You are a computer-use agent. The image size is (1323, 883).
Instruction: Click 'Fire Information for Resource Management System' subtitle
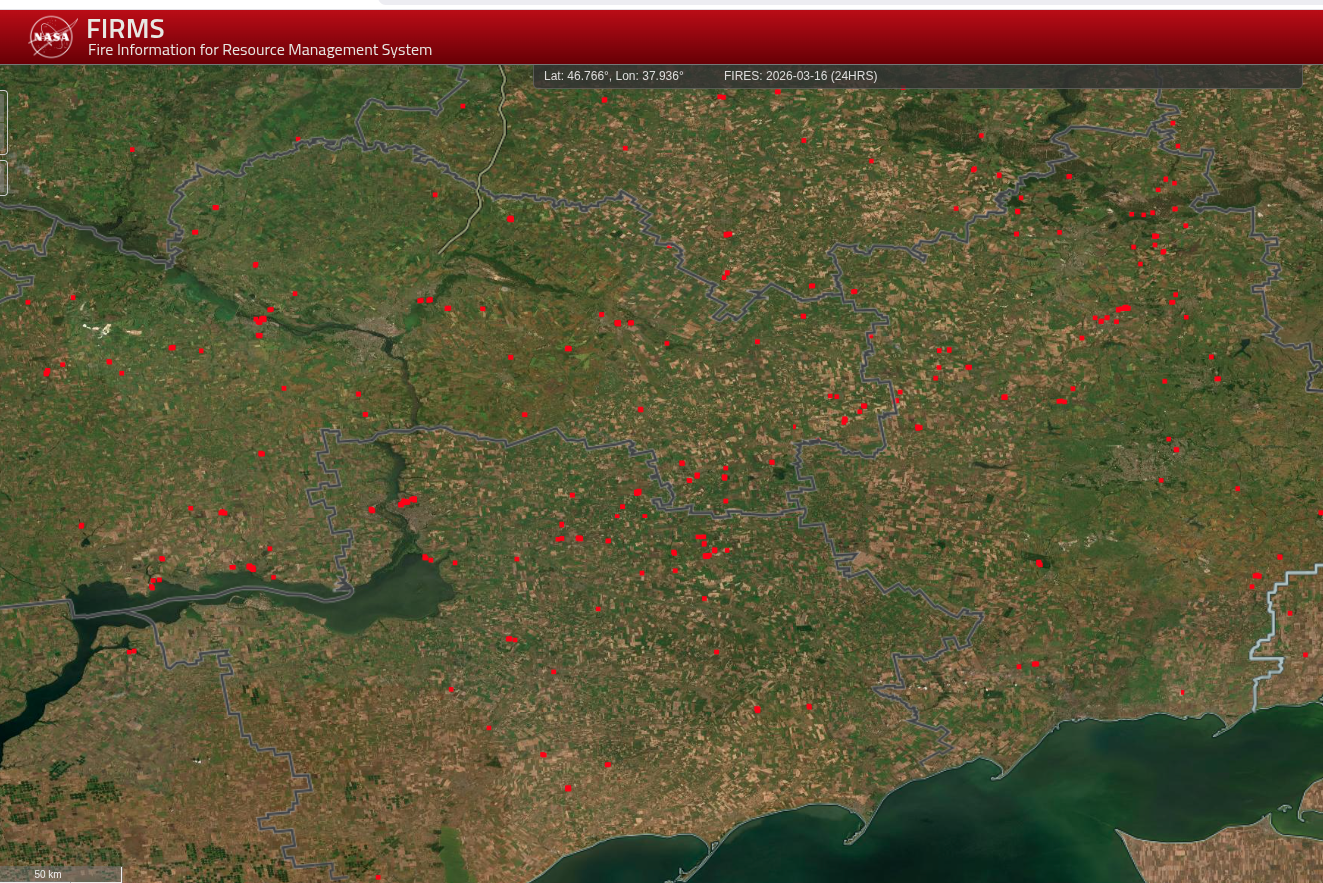pos(260,50)
